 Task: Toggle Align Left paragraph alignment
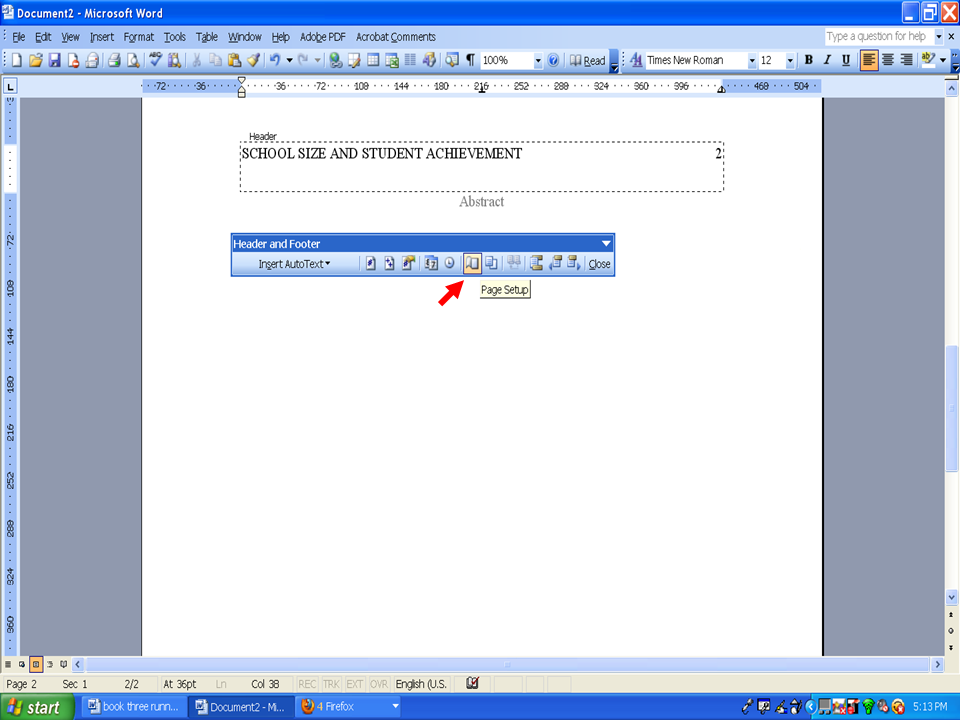[869, 60]
